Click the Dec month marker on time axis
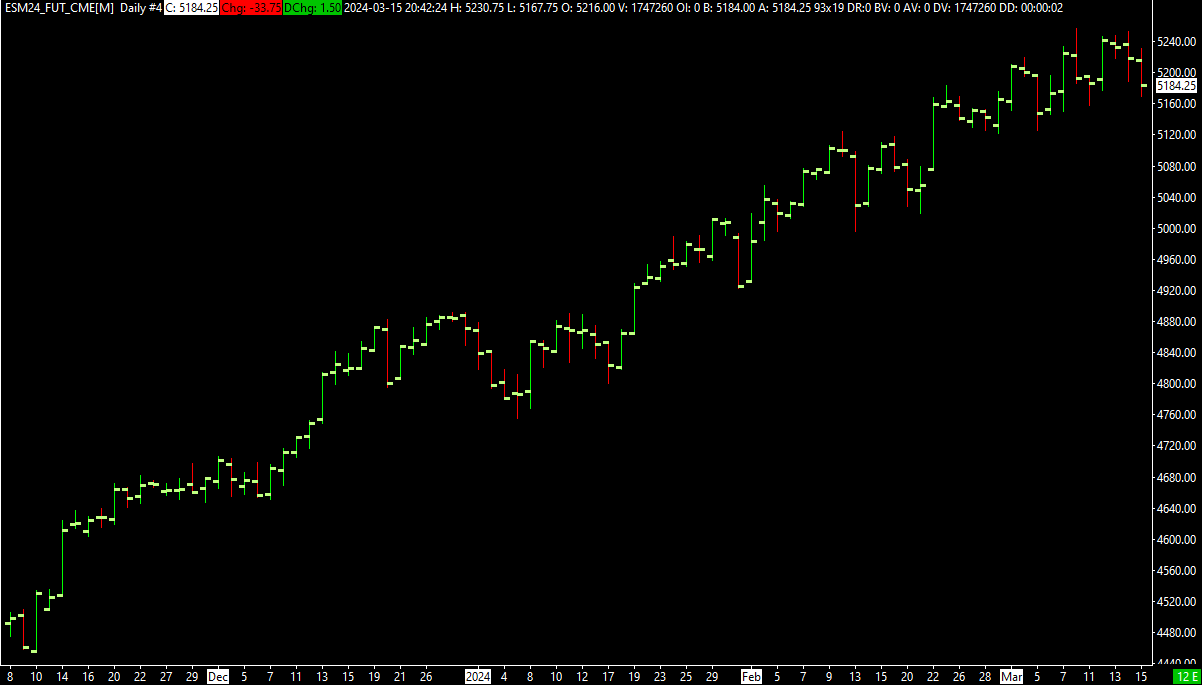The width and height of the screenshot is (1202, 685). (x=217, y=677)
